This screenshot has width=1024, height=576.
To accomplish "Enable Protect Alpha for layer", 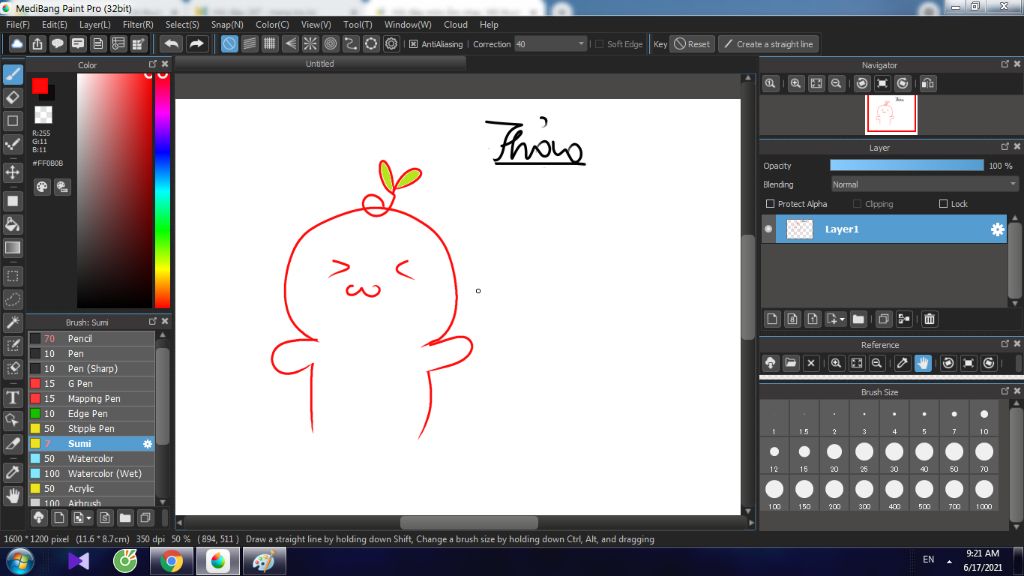I will pos(770,204).
